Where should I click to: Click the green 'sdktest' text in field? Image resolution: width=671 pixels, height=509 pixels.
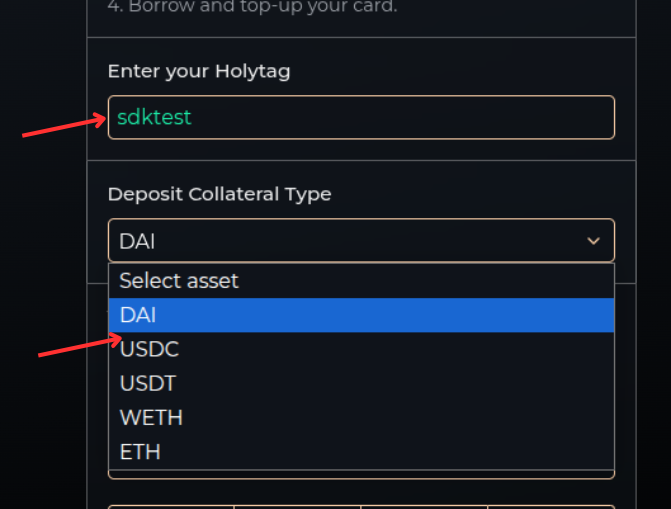tap(154, 117)
